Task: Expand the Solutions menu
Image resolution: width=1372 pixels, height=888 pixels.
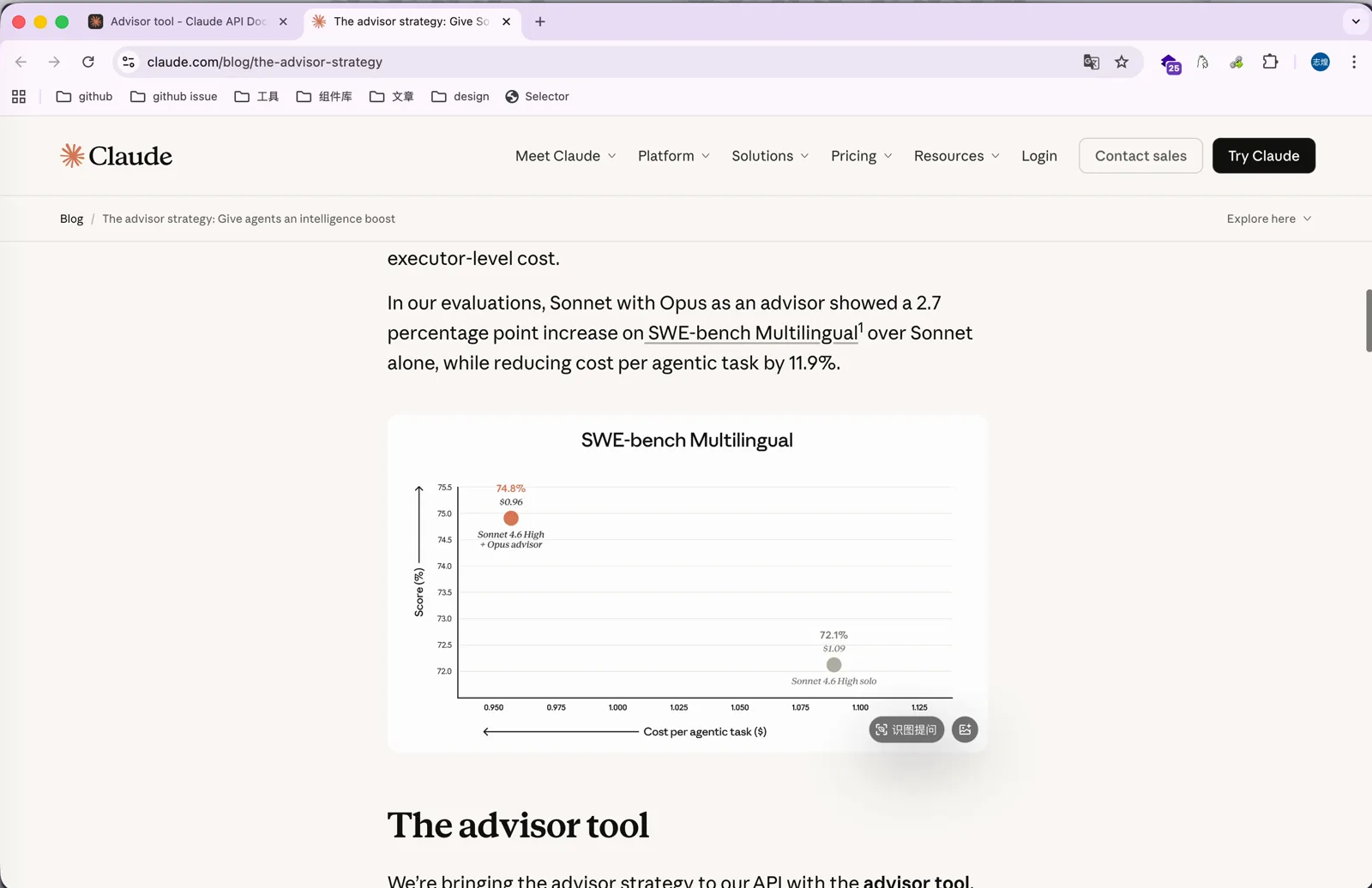Action: [x=770, y=156]
